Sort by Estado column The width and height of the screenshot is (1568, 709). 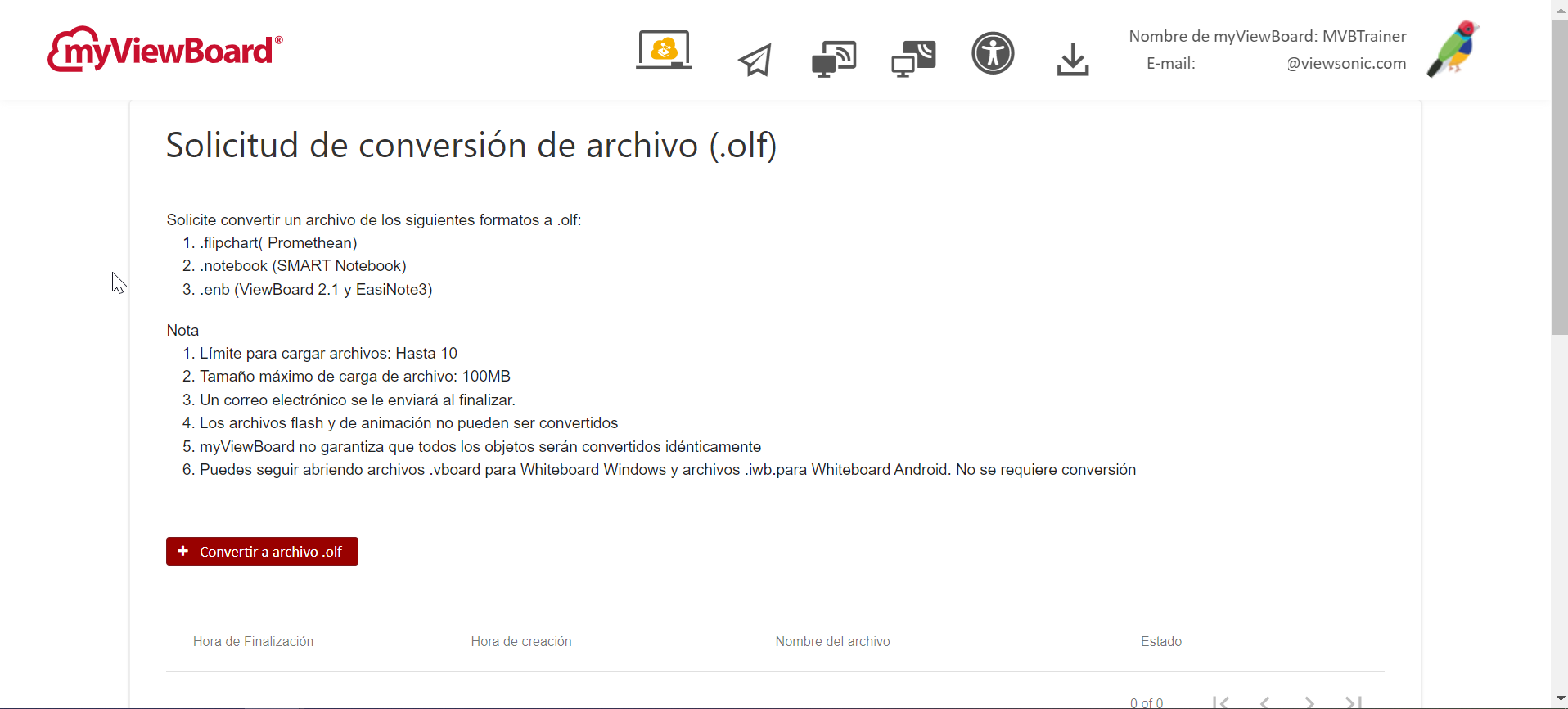pos(1160,641)
